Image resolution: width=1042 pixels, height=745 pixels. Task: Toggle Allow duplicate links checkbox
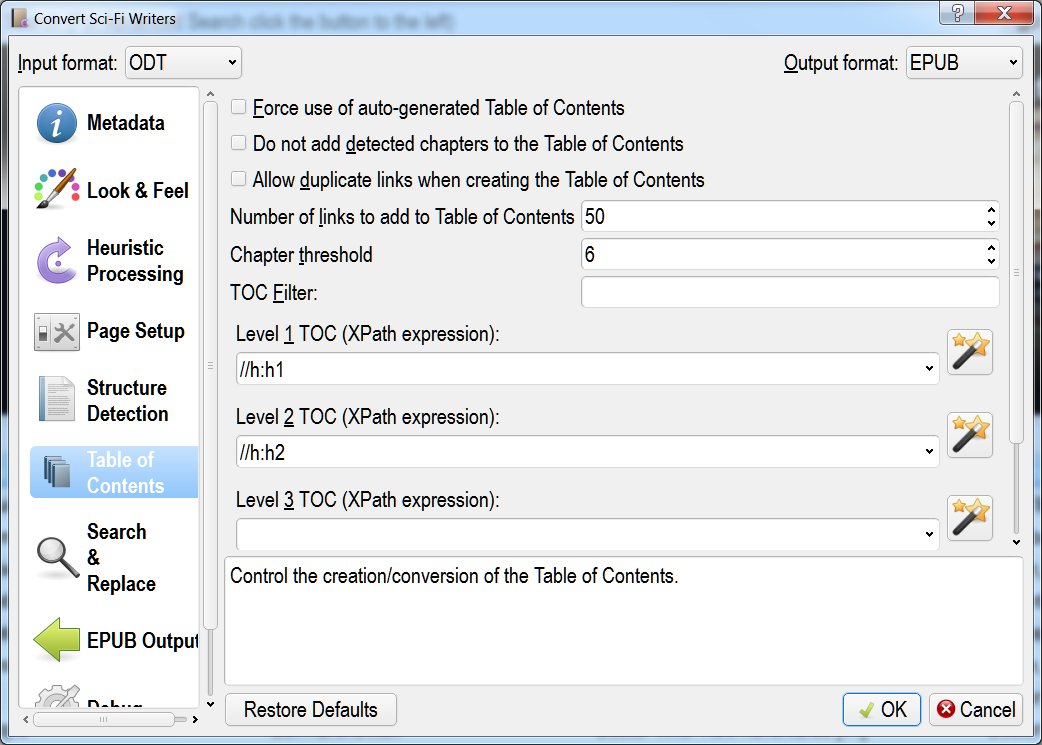coord(239,180)
